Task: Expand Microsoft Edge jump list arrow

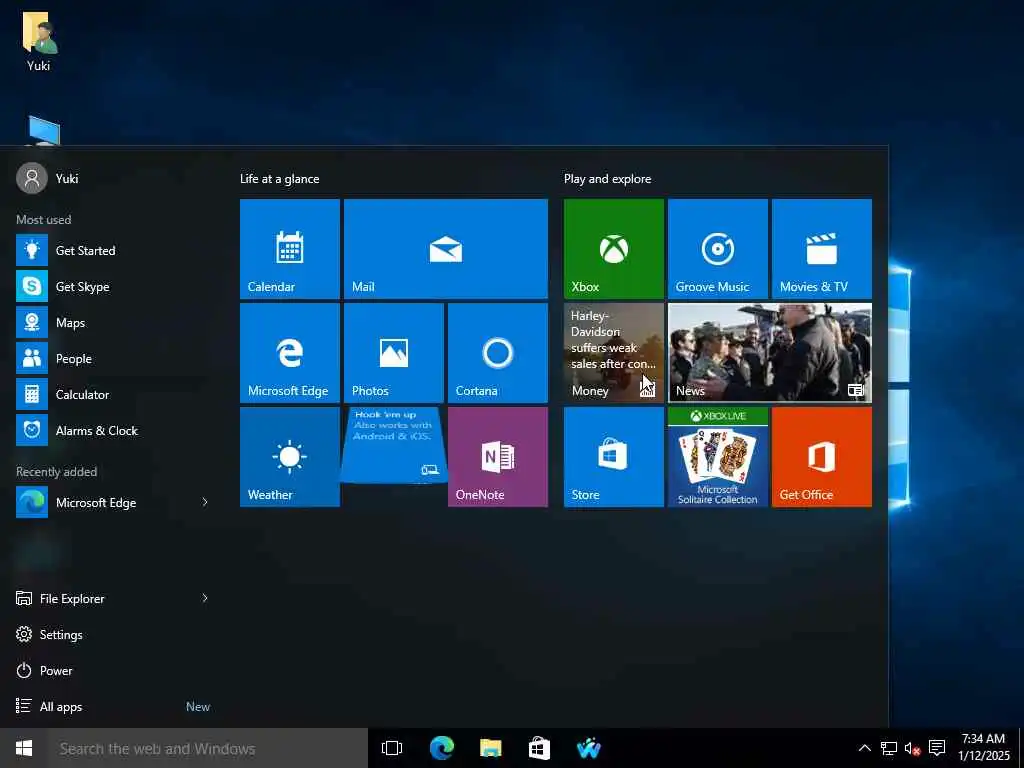Action: coord(205,502)
